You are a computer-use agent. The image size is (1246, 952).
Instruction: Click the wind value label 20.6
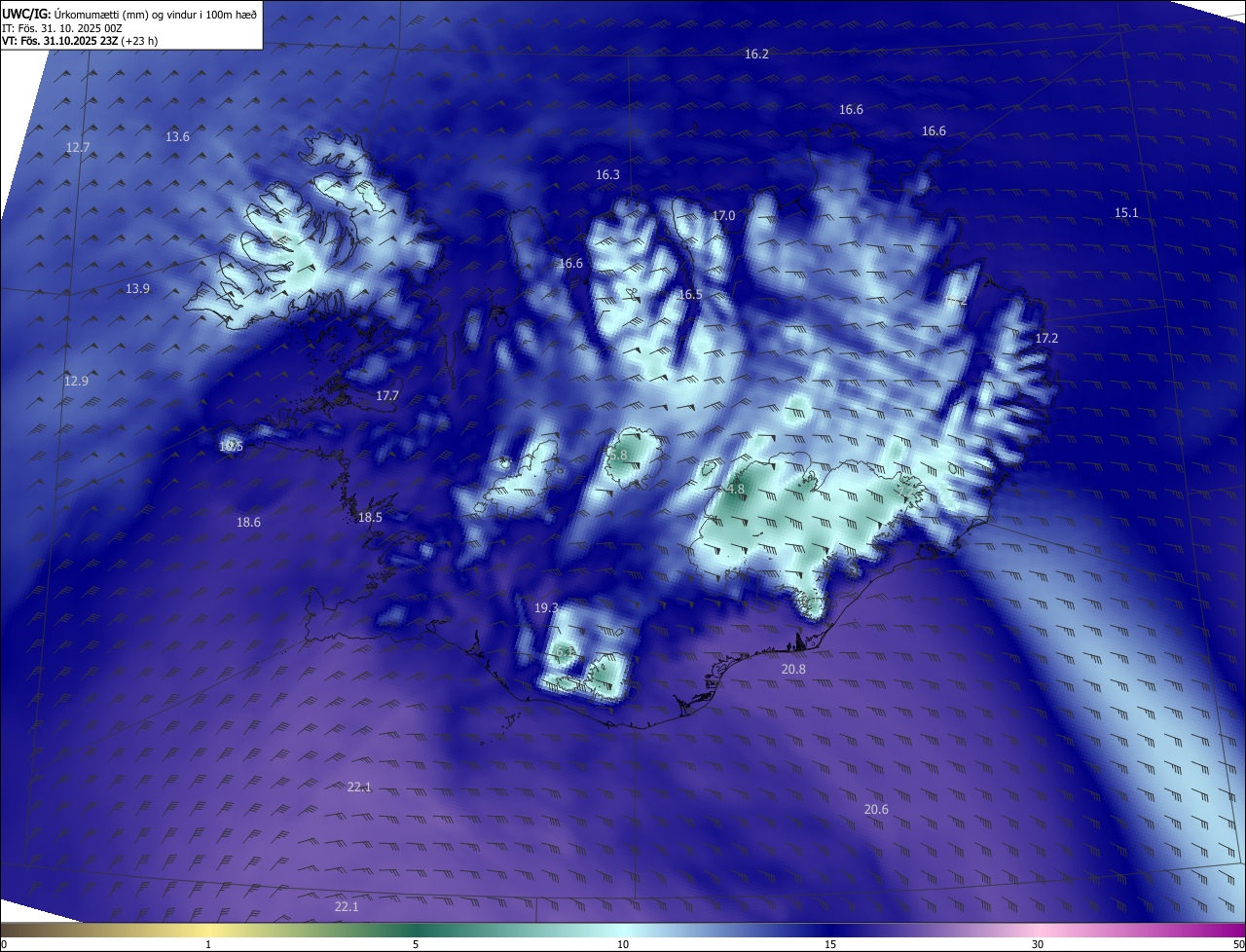click(876, 810)
